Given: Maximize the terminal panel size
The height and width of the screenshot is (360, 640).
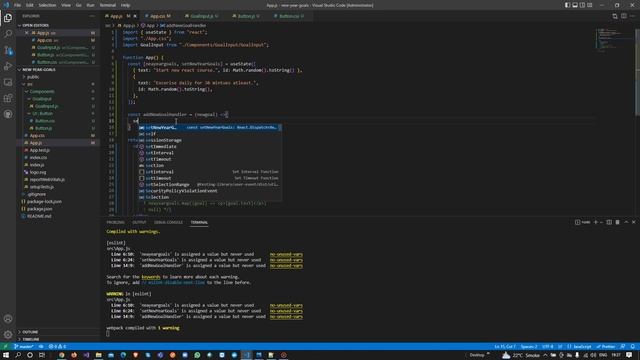Looking at the screenshot, I should pos(626,222).
